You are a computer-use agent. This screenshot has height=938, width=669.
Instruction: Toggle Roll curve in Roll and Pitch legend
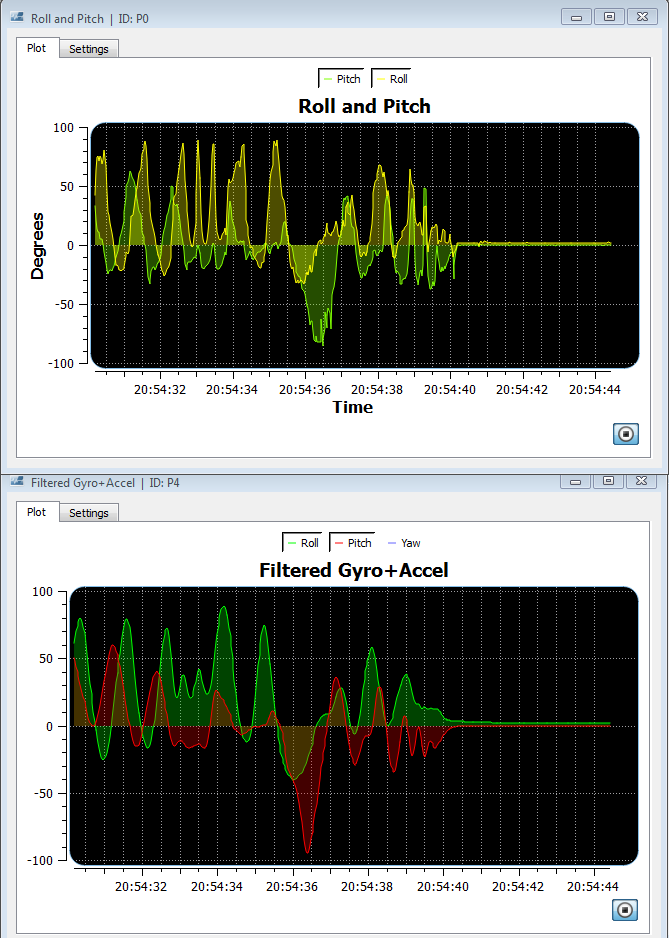(391, 79)
